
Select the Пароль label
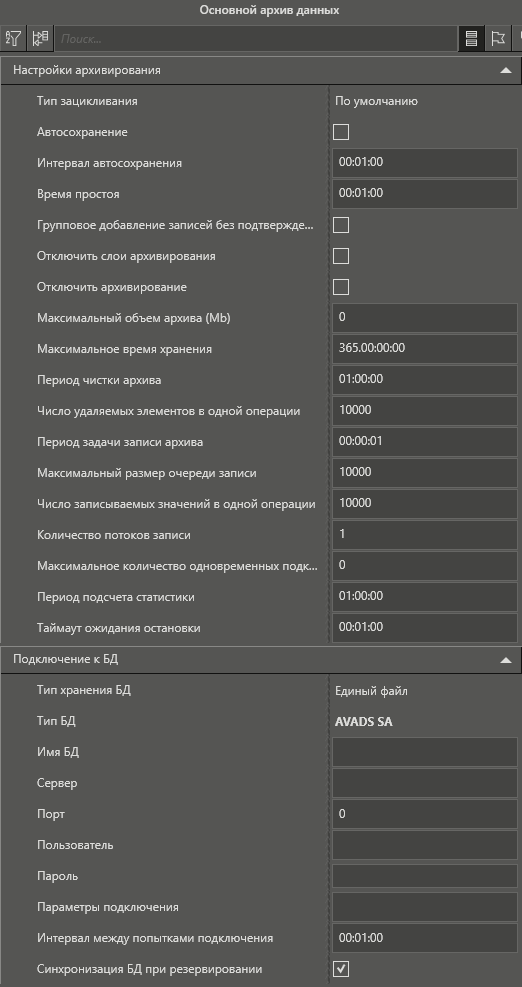click(x=57, y=876)
